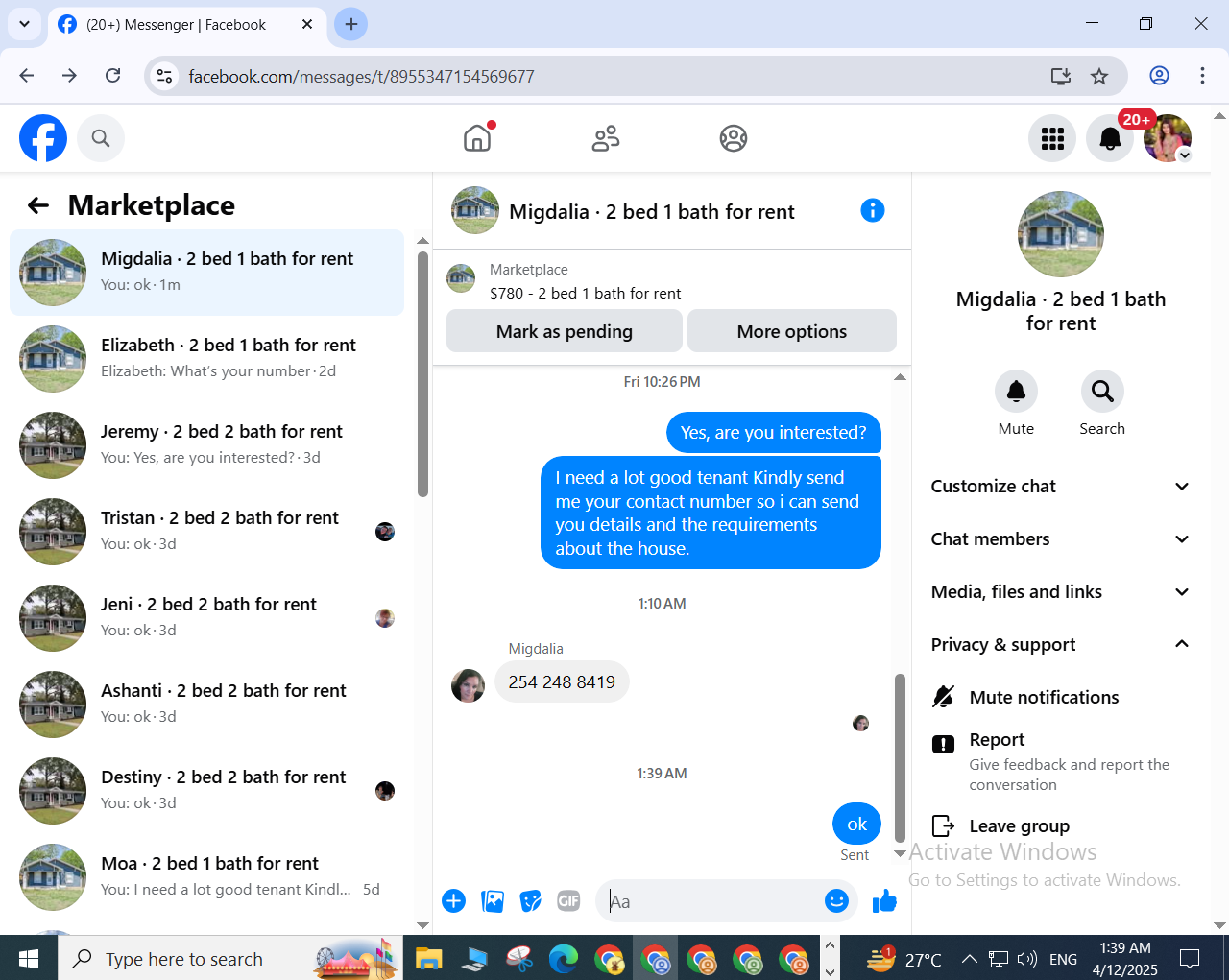
Task: Open Chrome tab search dropdown
Action: pos(24,24)
